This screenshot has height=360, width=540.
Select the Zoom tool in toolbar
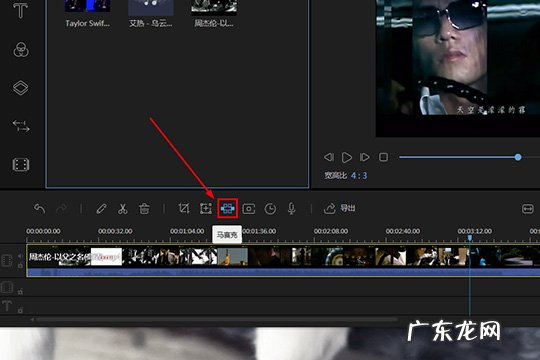(x=206, y=208)
